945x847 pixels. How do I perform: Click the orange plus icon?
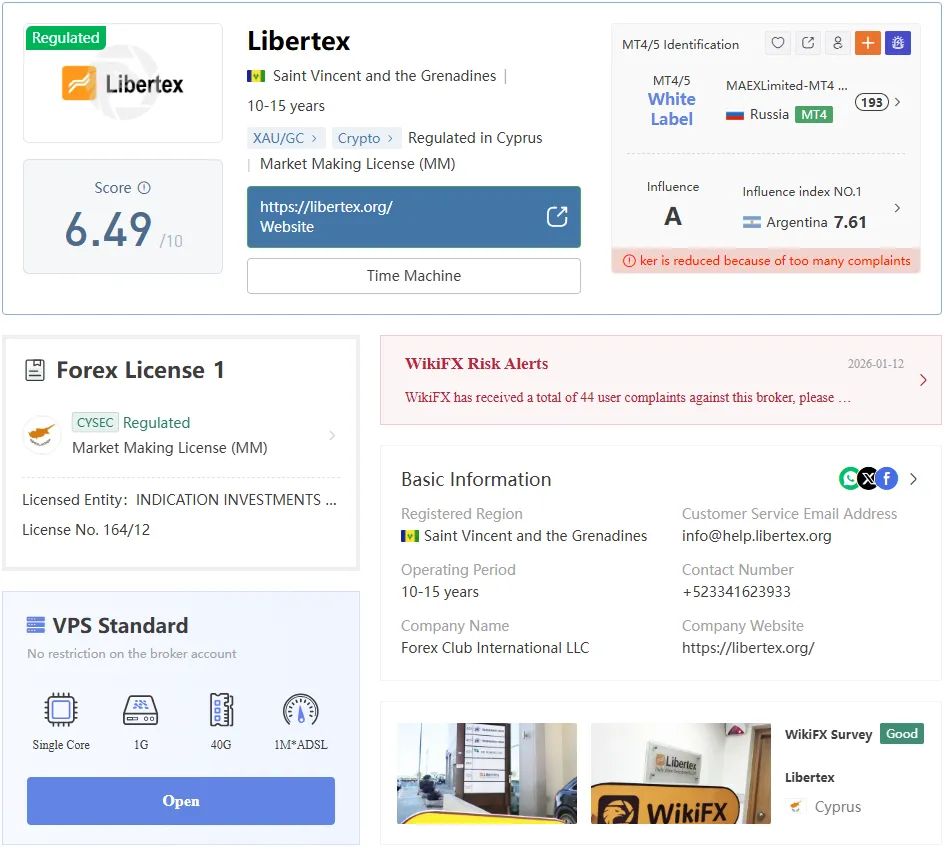tap(868, 43)
